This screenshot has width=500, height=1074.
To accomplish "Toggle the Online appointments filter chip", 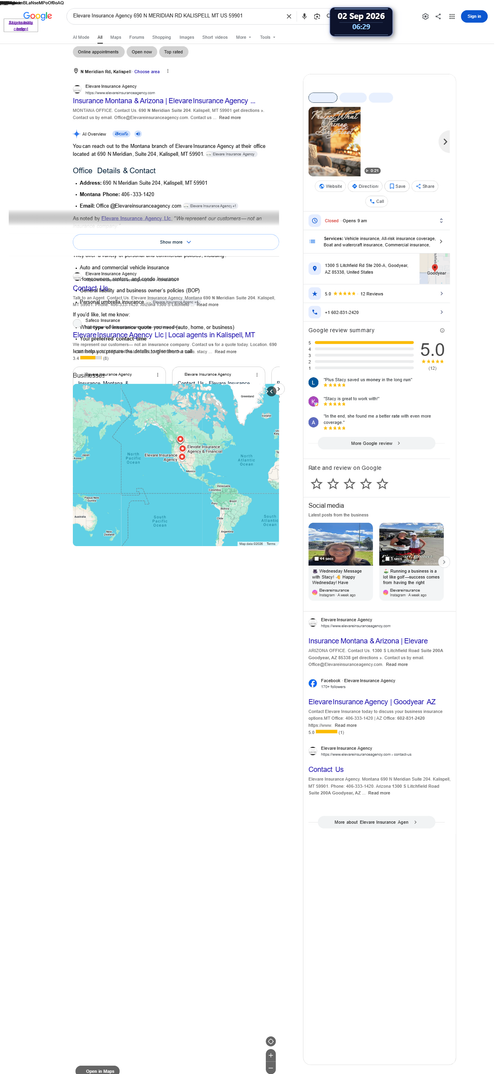I will coord(99,51).
